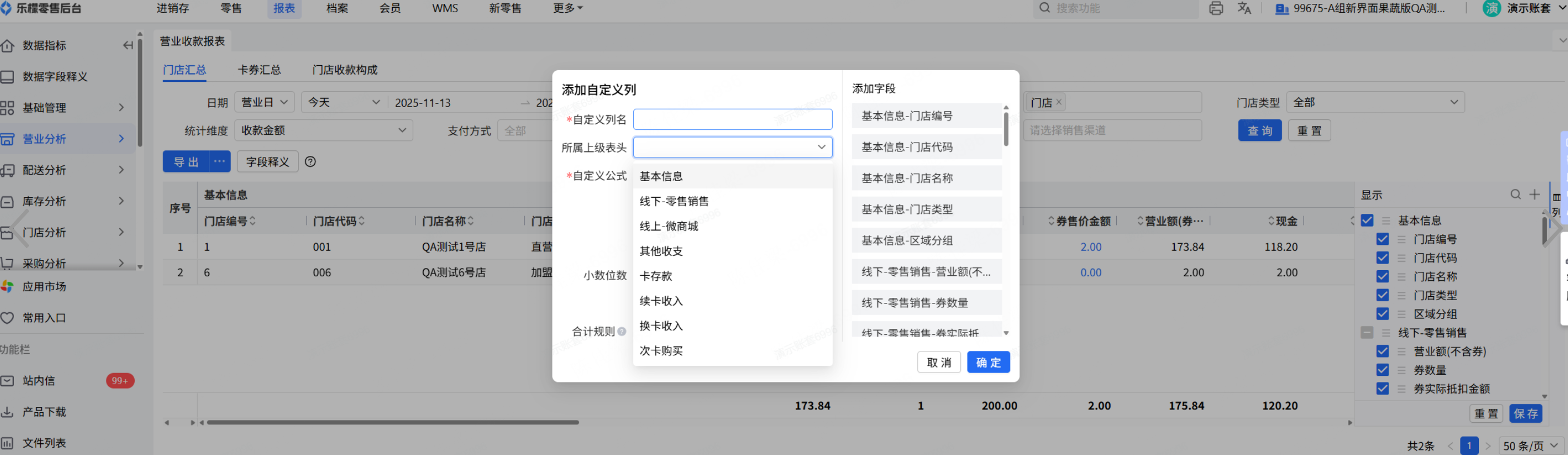Open 基础管理 grid icon in sidebar
The image size is (1568, 455).
7,107
